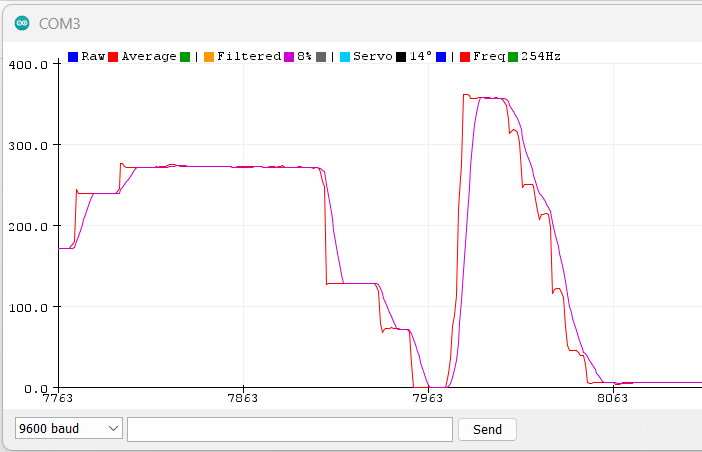Click the Filtered legend text label

pyautogui.click(x=249, y=57)
